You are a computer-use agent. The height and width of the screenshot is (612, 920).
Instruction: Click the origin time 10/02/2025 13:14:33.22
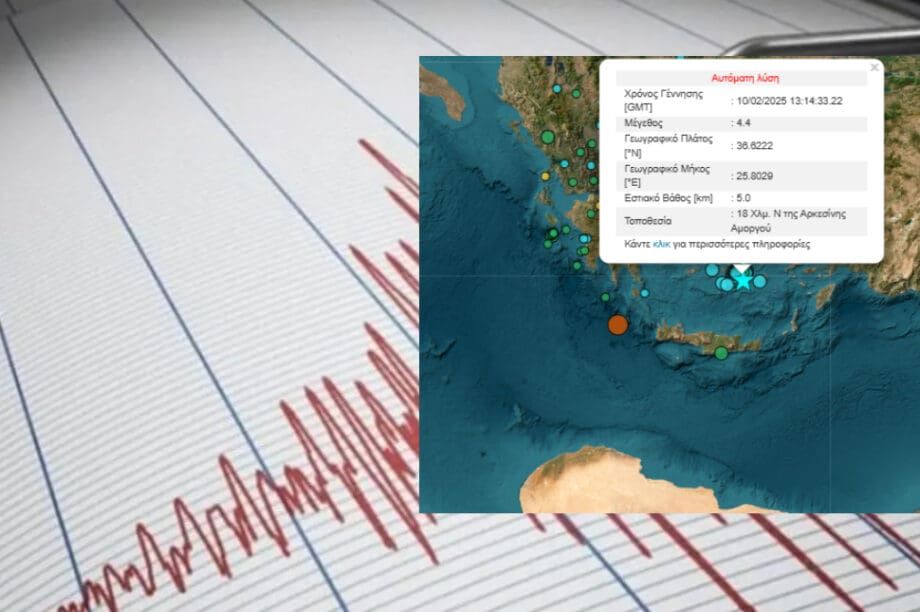click(789, 101)
